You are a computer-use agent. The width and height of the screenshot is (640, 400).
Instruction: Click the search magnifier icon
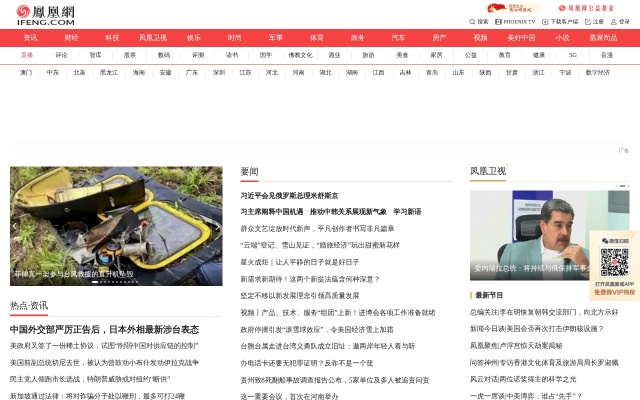[472, 21]
